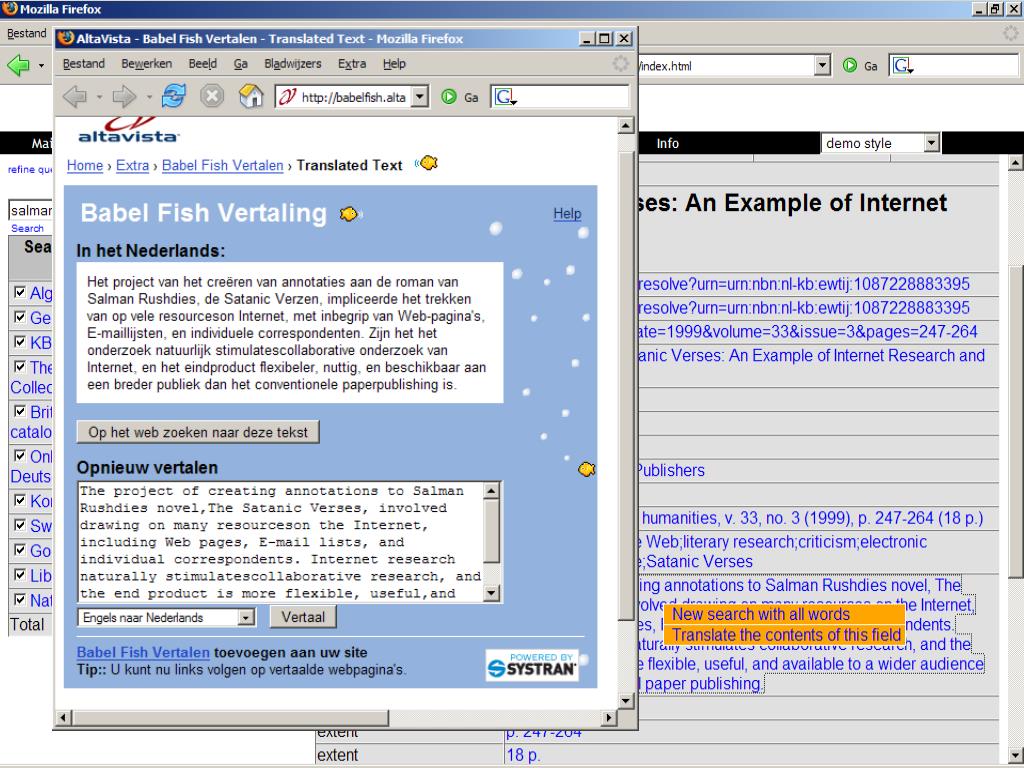Open the Babel Fish Vertalen breadcrumb link

tap(223, 165)
